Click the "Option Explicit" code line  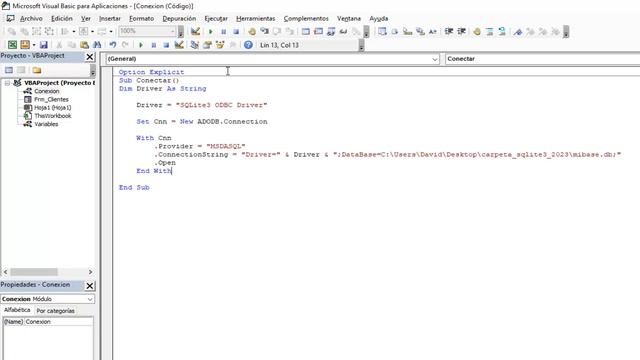point(151,72)
